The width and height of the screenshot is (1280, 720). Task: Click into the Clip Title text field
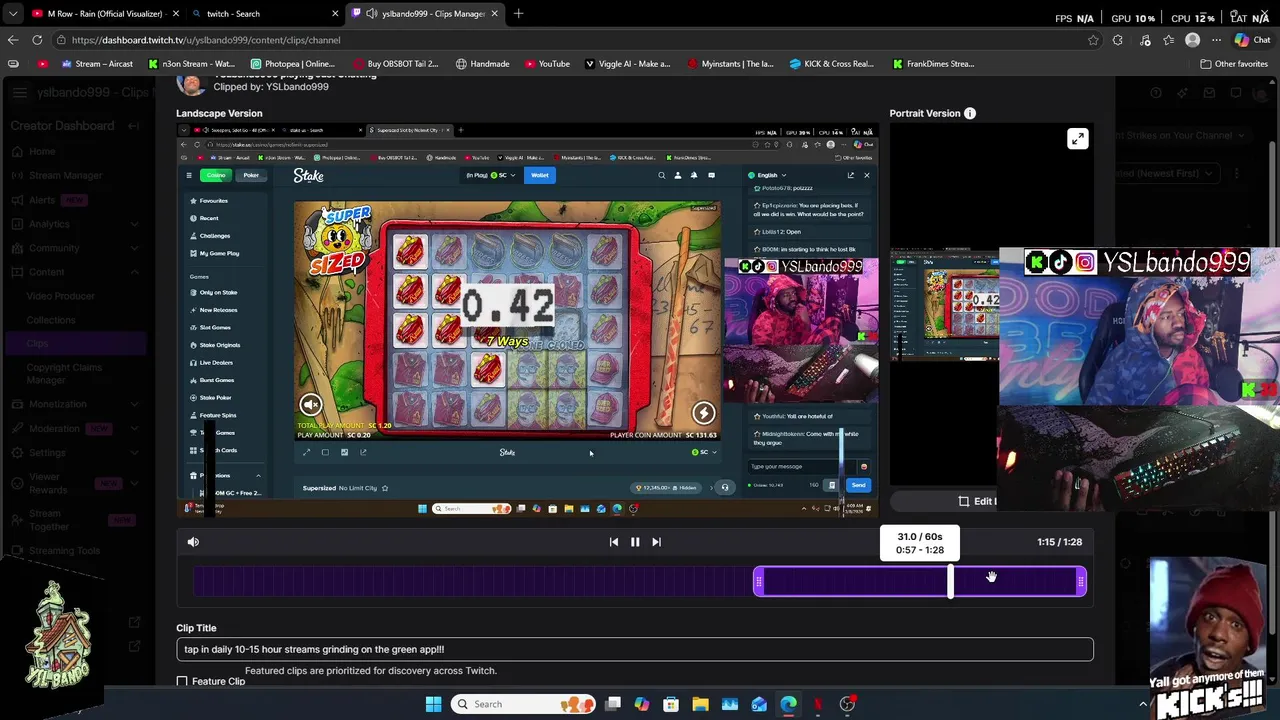coord(635,649)
